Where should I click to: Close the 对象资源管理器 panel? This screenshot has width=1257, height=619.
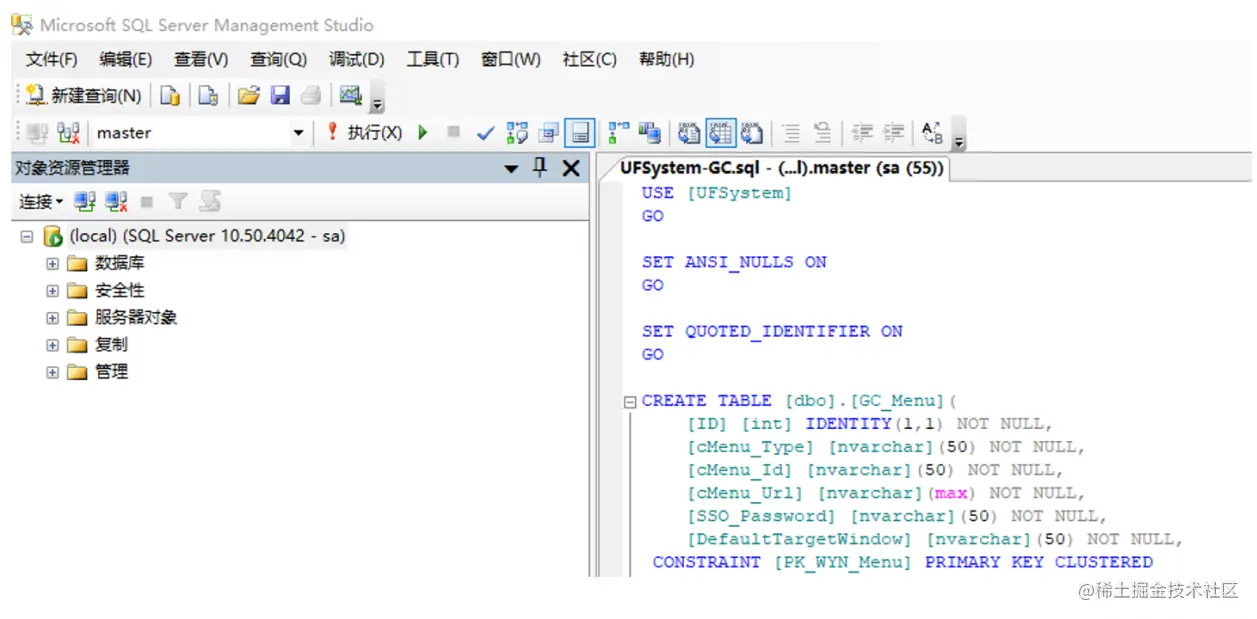571,168
